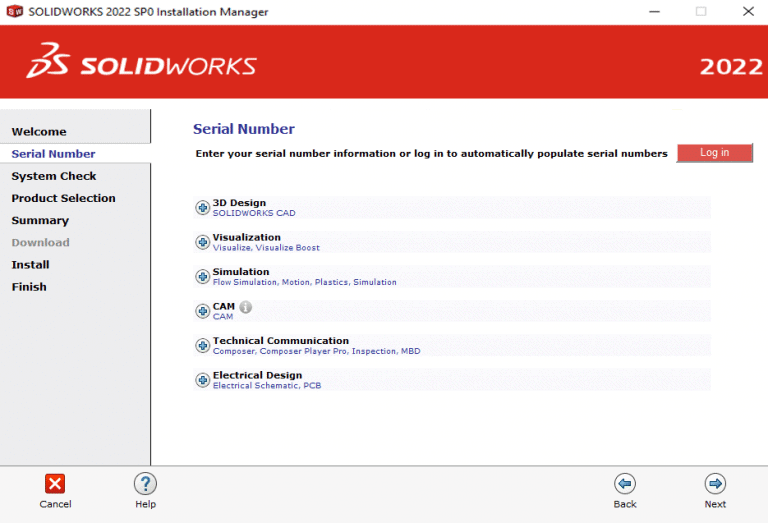Viewport: 768px width, 523px height.
Task: Open the System Check step
Action: point(54,176)
